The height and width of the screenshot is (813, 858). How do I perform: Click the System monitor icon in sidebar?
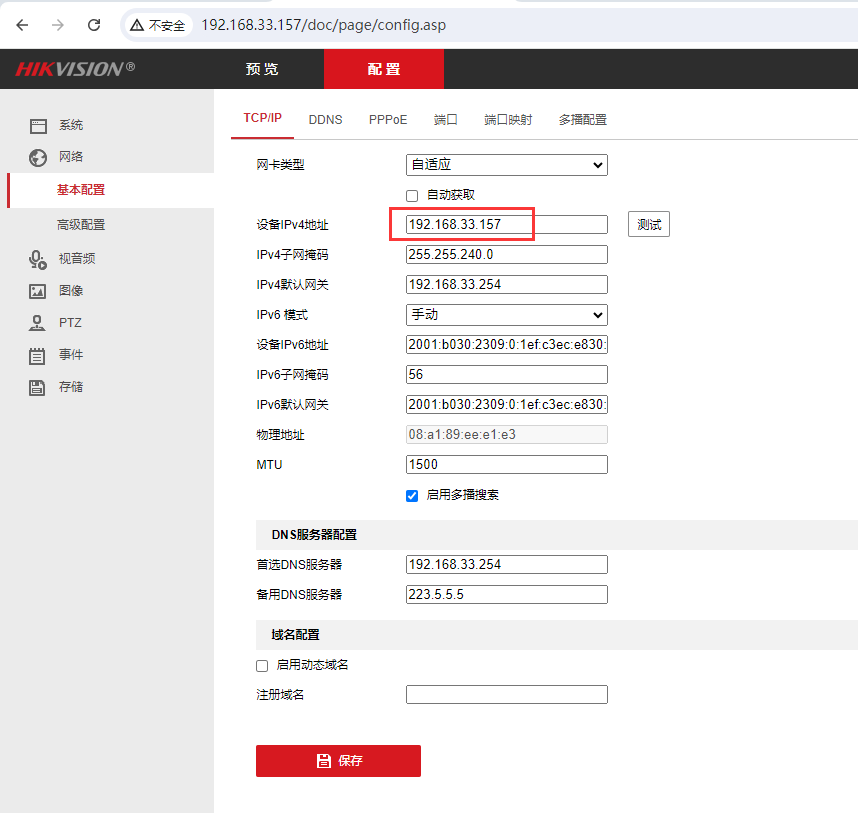(x=38, y=126)
